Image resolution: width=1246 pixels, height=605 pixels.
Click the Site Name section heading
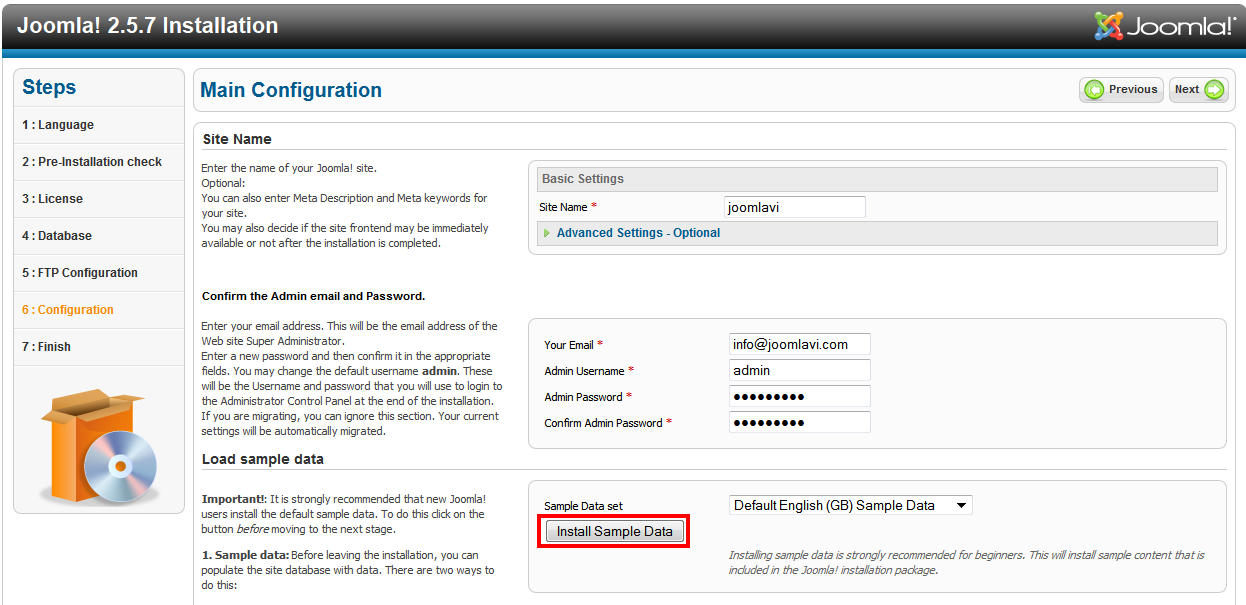[x=237, y=139]
